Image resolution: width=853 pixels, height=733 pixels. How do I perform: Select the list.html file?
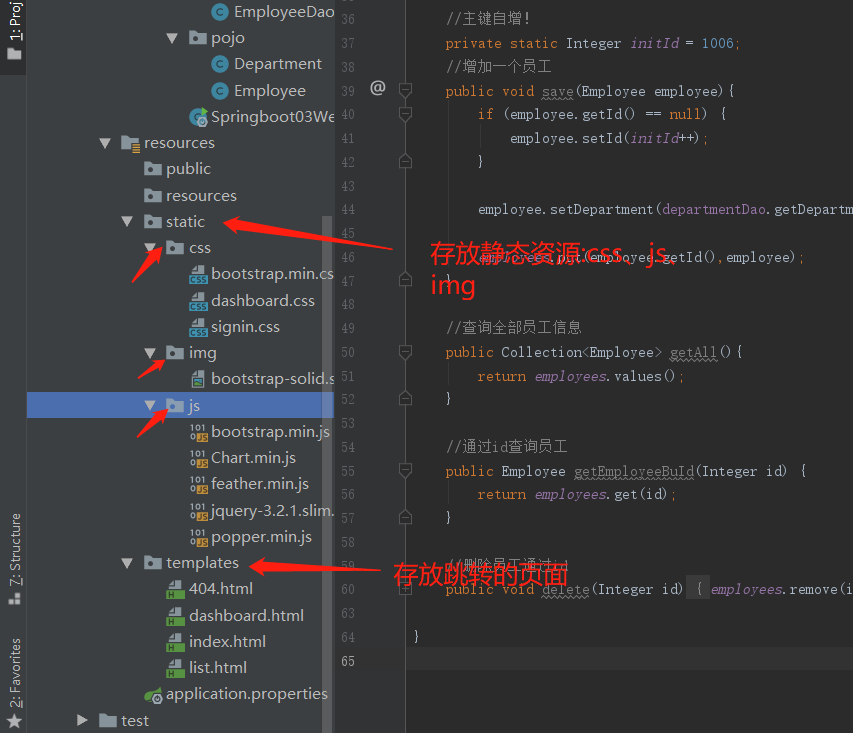pos(218,668)
